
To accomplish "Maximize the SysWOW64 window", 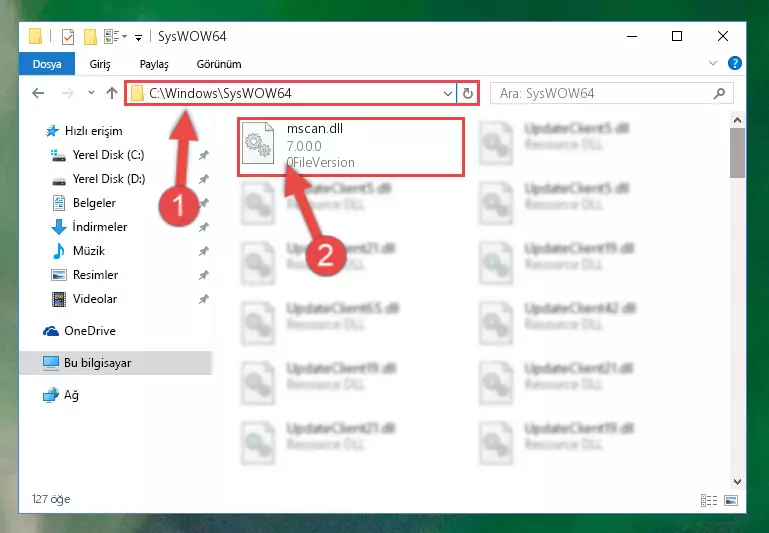I will point(677,36).
